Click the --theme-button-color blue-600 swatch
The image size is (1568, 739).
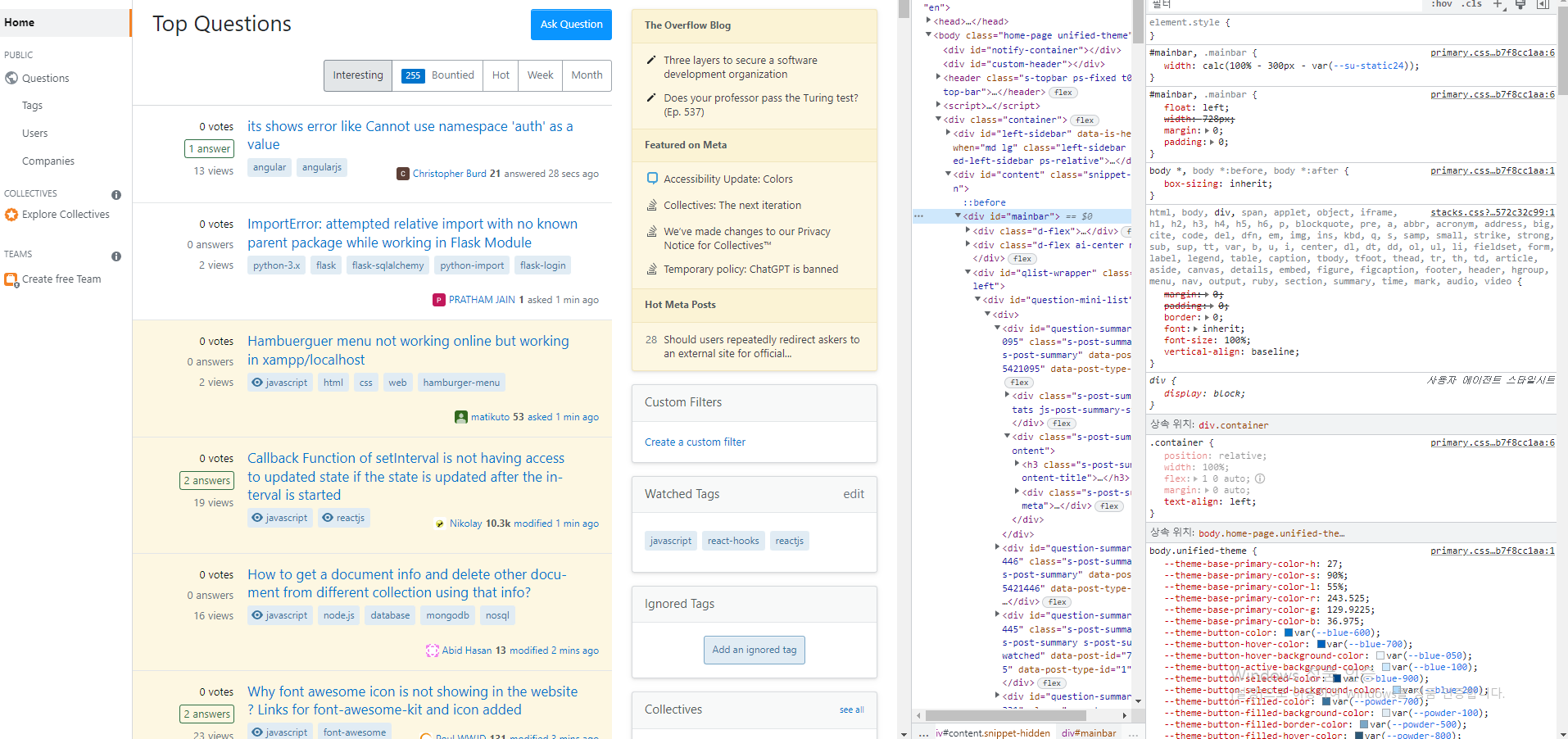[x=1289, y=632]
